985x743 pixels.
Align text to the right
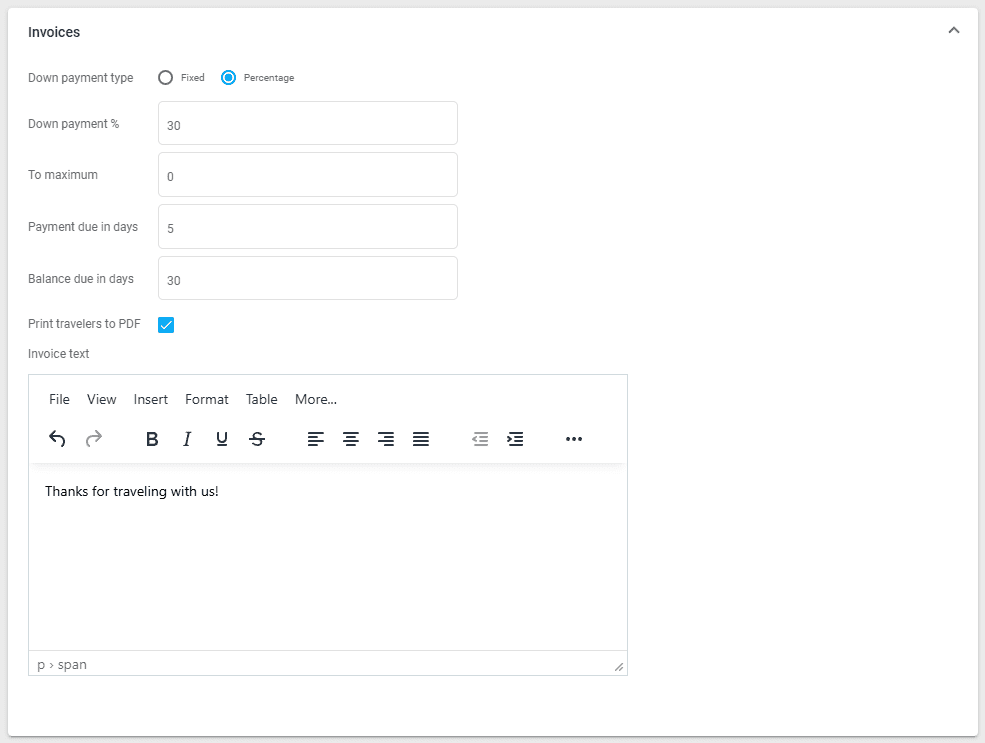coord(386,439)
